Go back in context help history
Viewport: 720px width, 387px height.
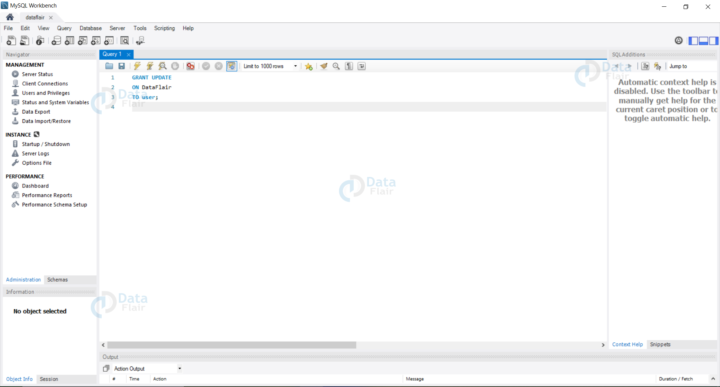point(617,66)
